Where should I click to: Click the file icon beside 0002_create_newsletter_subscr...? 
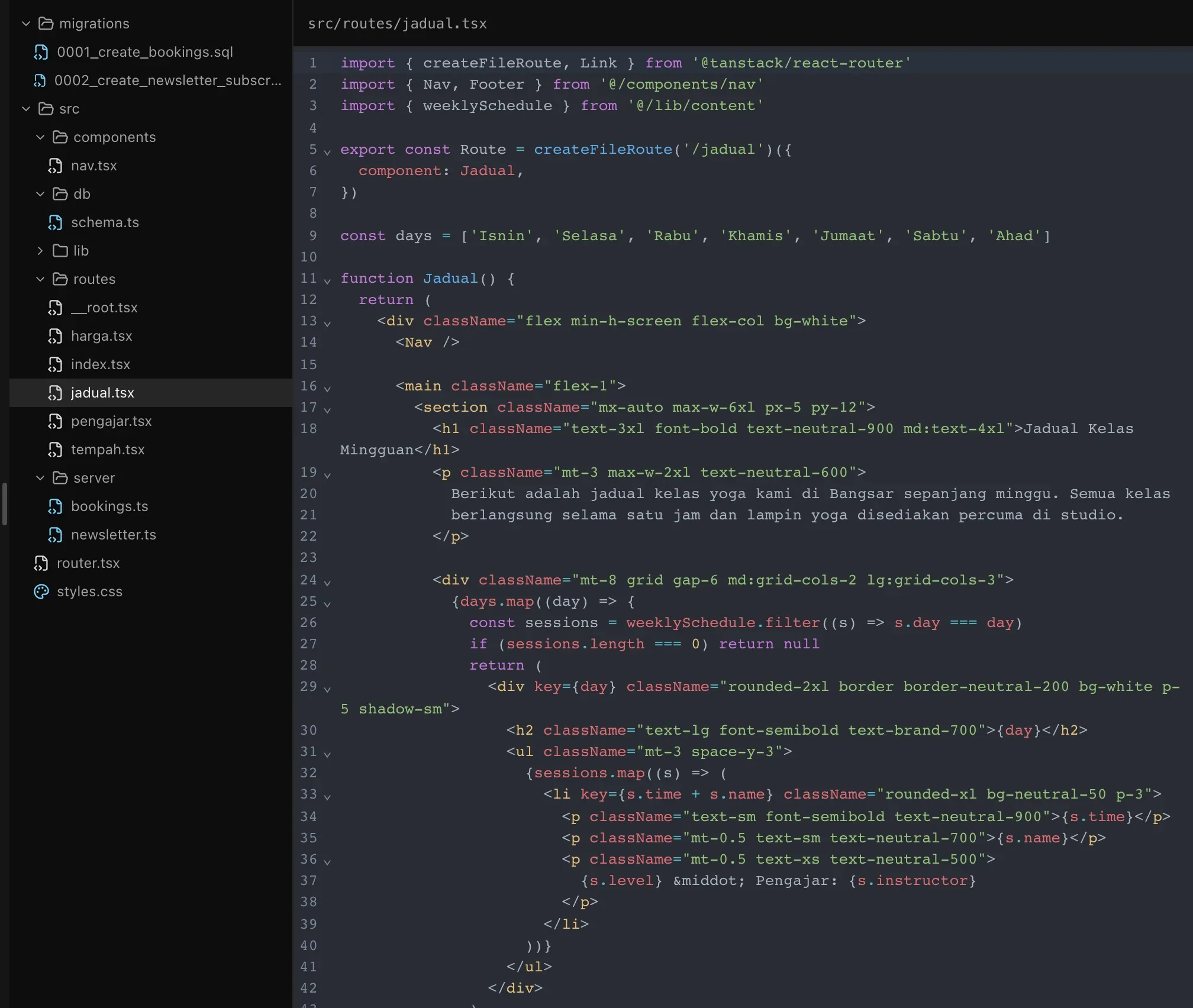point(40,80)
